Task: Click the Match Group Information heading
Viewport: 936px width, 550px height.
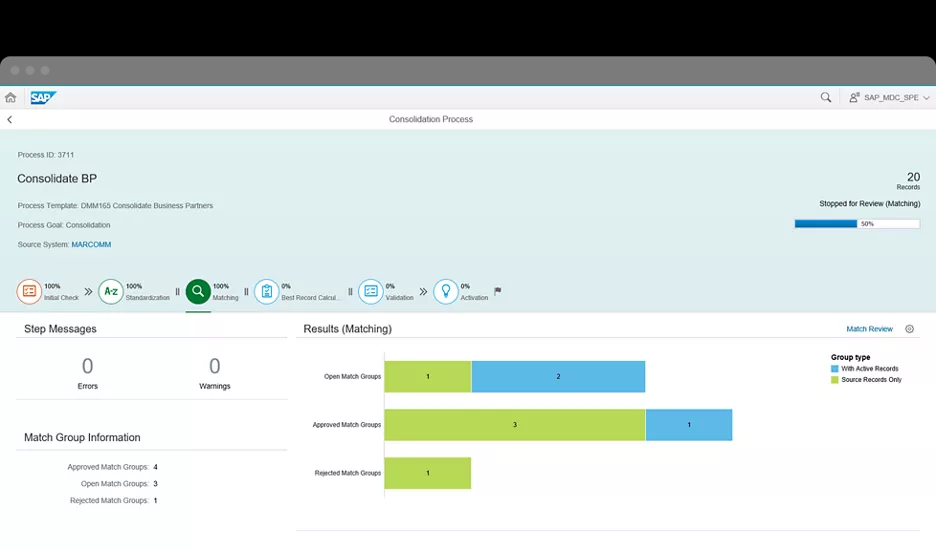Action: pyautogui.click(x=82, y=438)
